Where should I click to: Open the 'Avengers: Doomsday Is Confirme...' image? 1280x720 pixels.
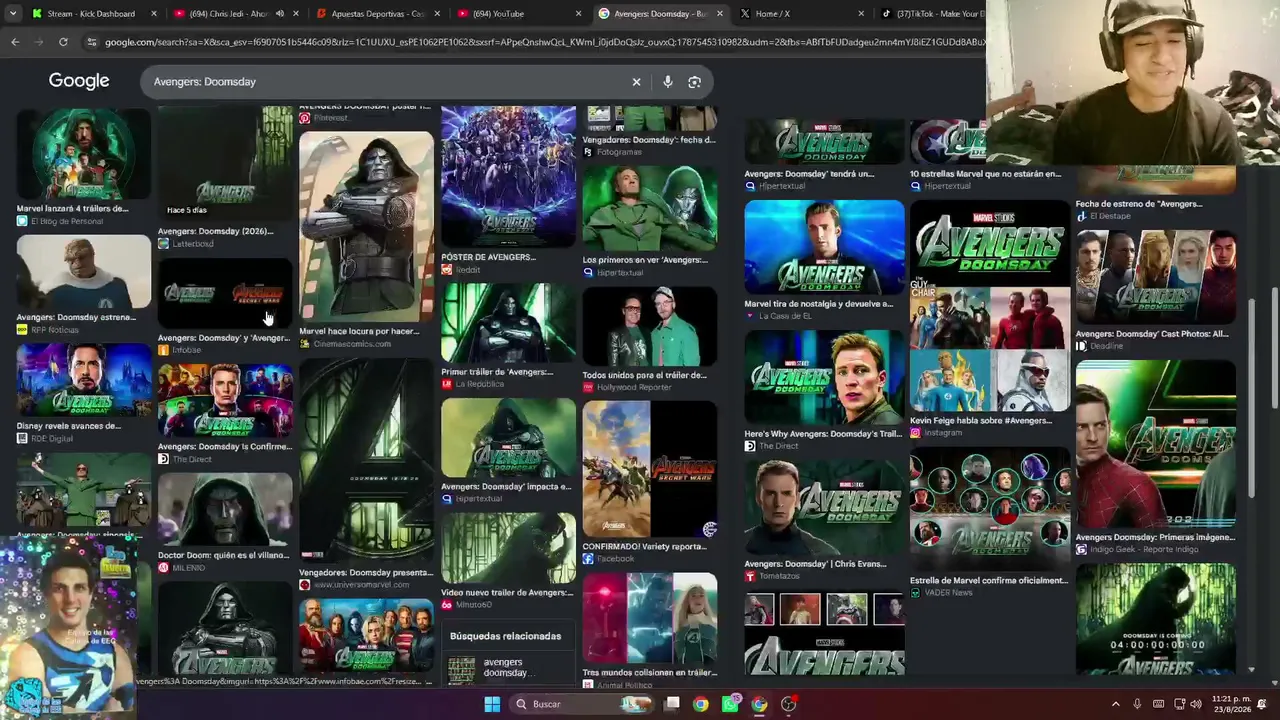click(225, 400)
